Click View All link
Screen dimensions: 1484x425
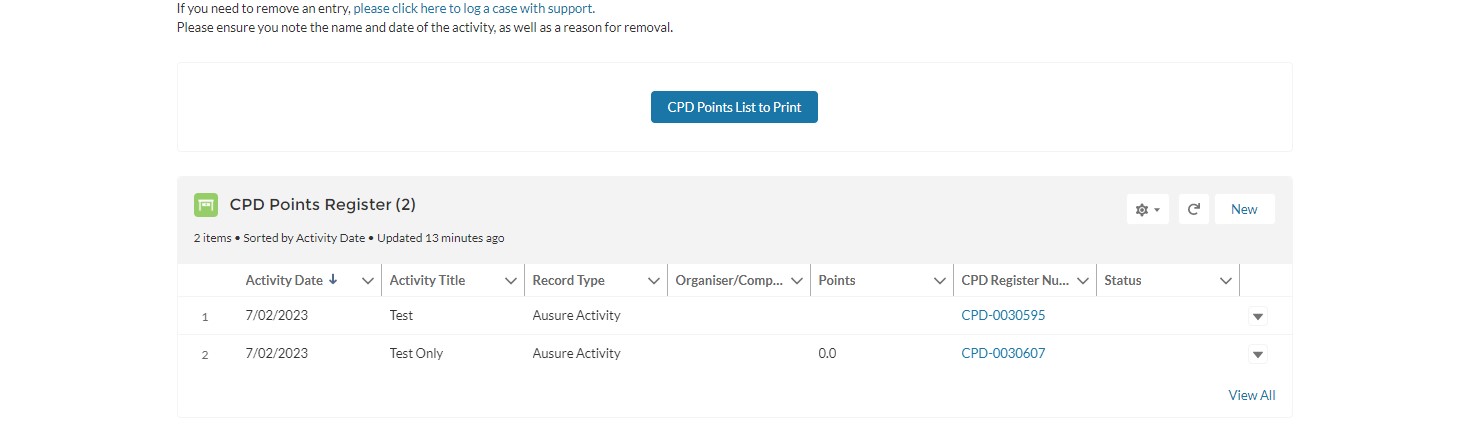tap(1251, 396)
